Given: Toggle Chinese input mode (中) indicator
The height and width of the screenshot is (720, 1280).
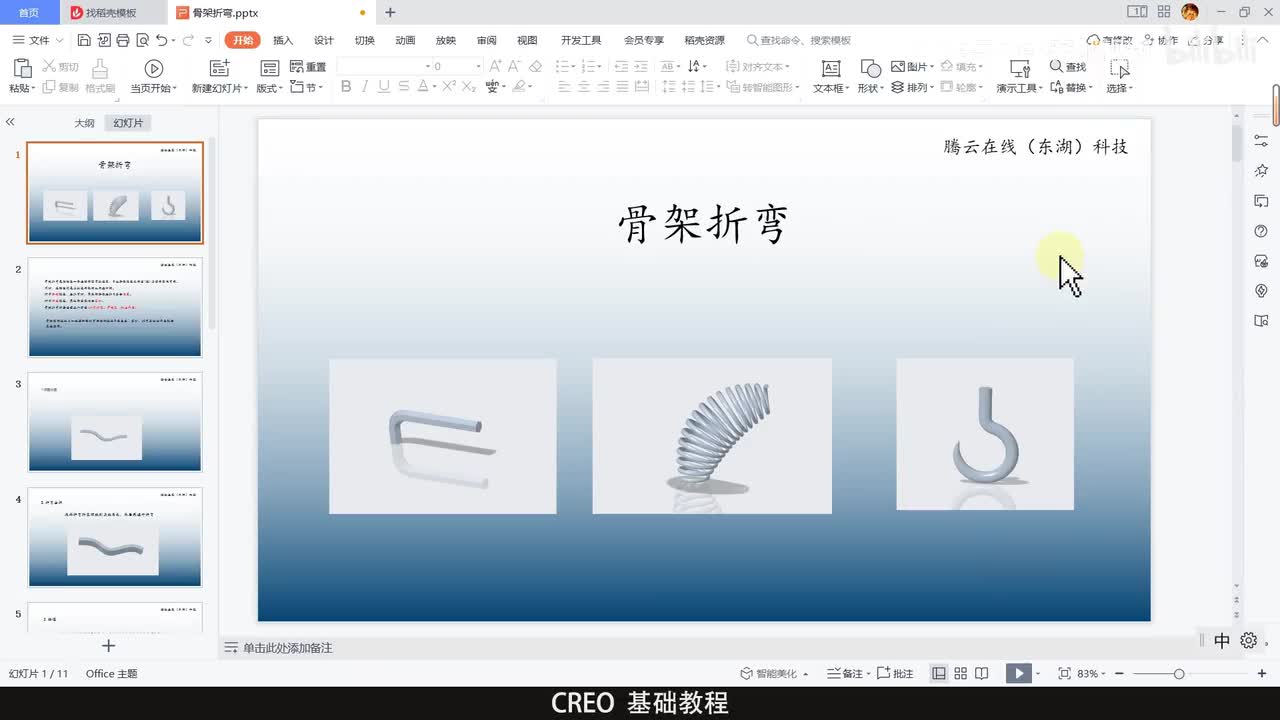Looking at the screenshot, I should click(x=1222, y=641).
